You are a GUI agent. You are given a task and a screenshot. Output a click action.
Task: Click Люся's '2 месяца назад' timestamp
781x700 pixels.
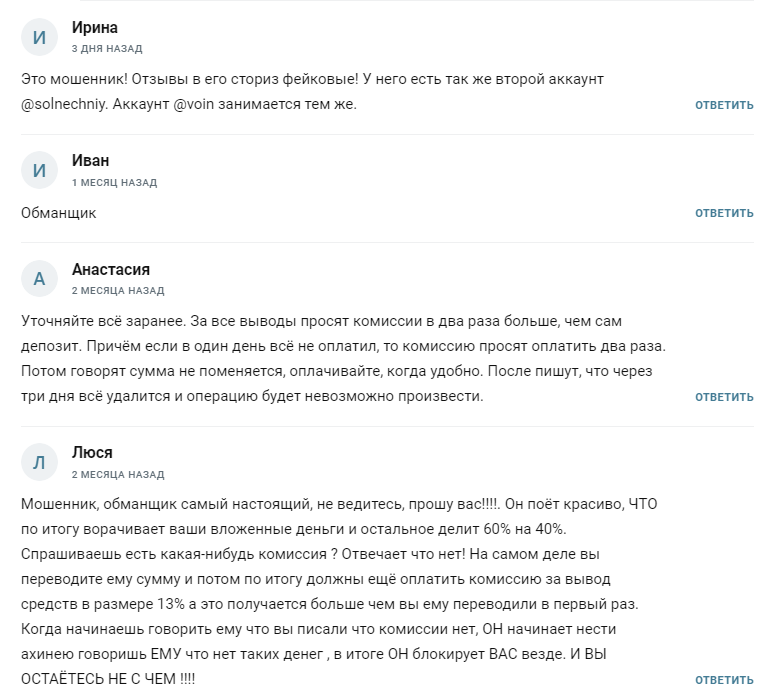click(x=118, y=475)
